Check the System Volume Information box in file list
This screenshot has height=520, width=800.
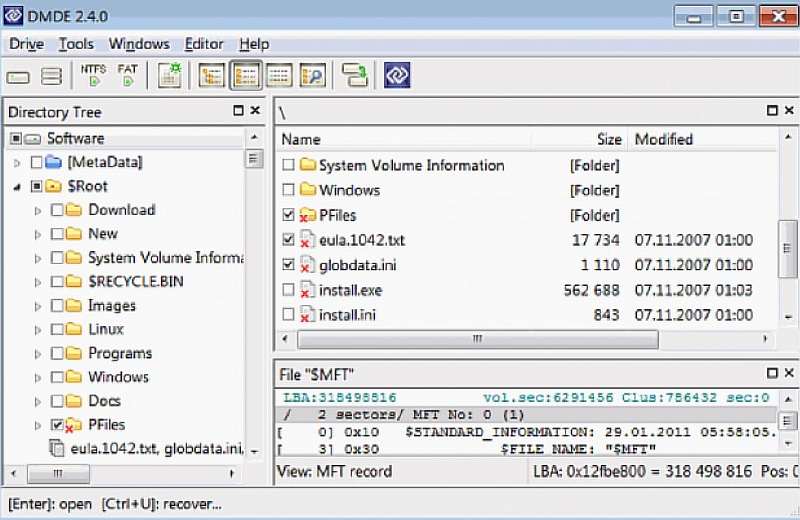coord(288,165)
